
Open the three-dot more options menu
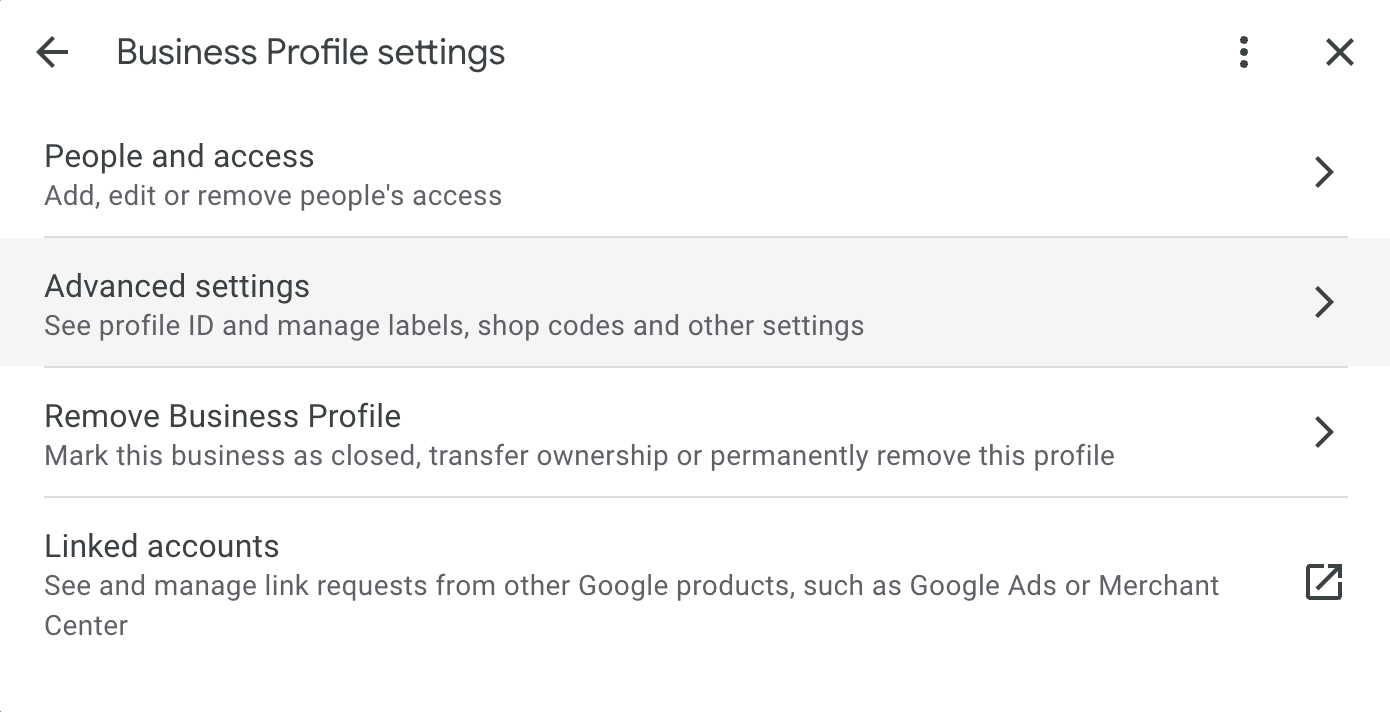pos(1243,52)
